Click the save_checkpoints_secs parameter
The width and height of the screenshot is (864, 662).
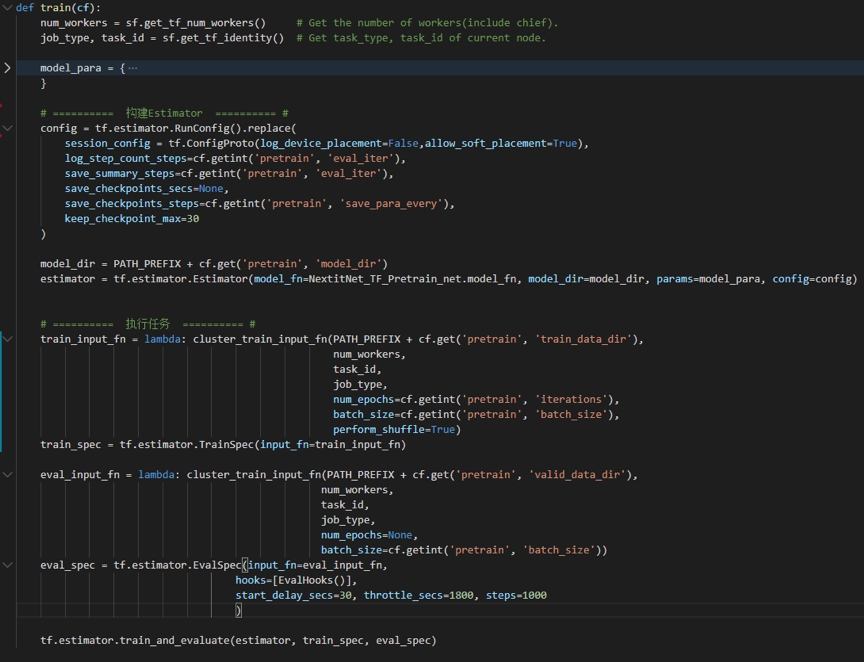(130, 188)
